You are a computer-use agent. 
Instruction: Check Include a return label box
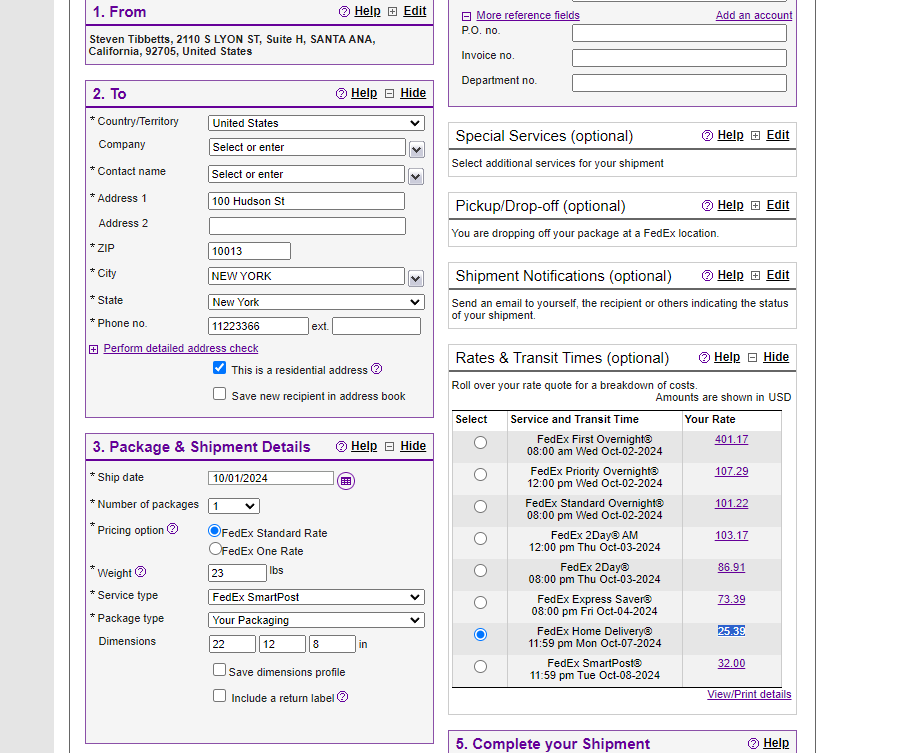(x=220, y=695)
